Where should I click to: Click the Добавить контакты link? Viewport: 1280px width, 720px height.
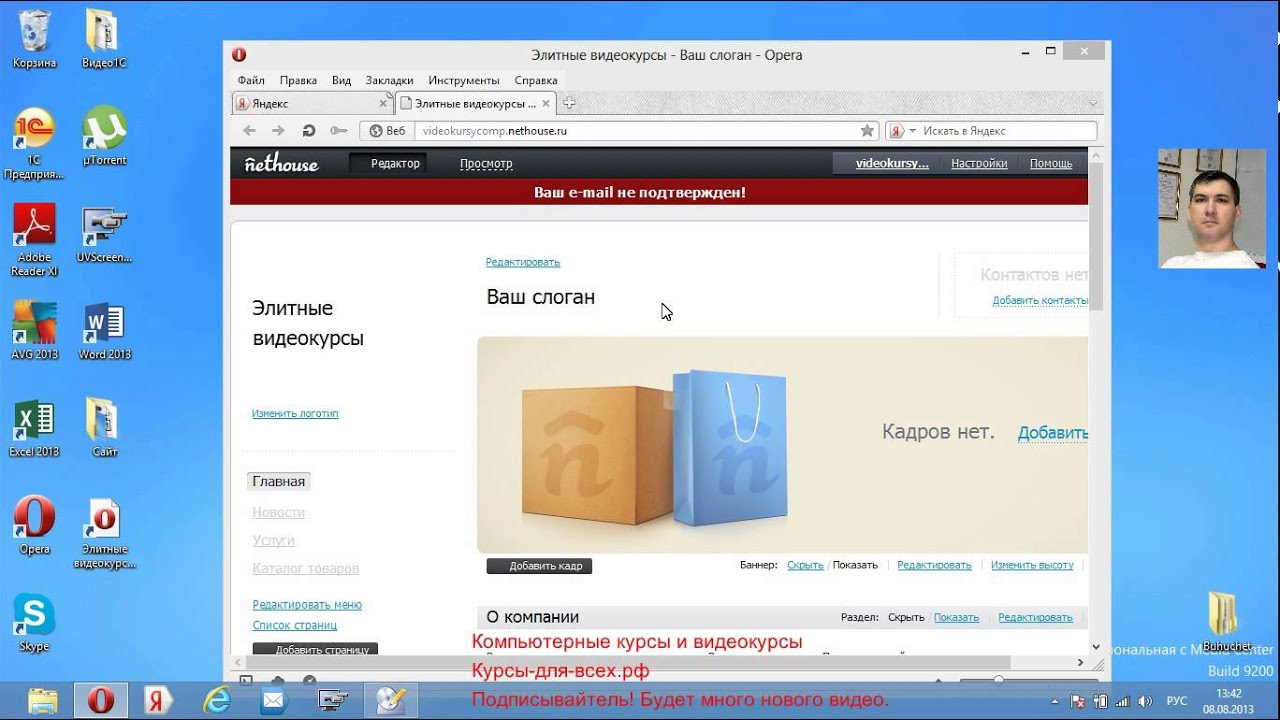(1040, 300)
